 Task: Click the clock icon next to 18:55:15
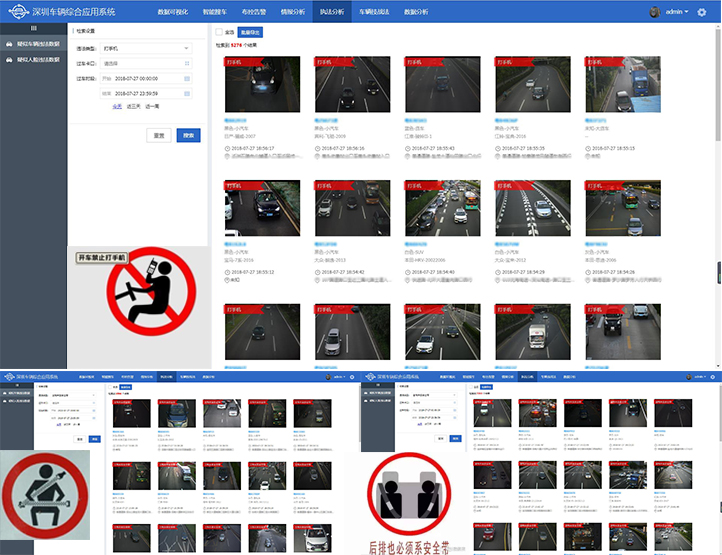click(588, 148)
